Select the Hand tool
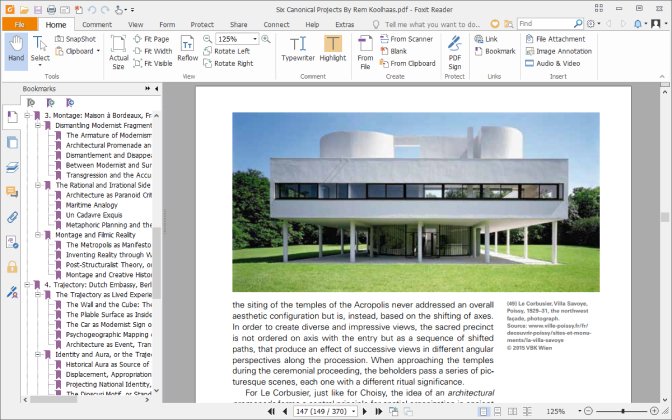 tap(16, 49)
